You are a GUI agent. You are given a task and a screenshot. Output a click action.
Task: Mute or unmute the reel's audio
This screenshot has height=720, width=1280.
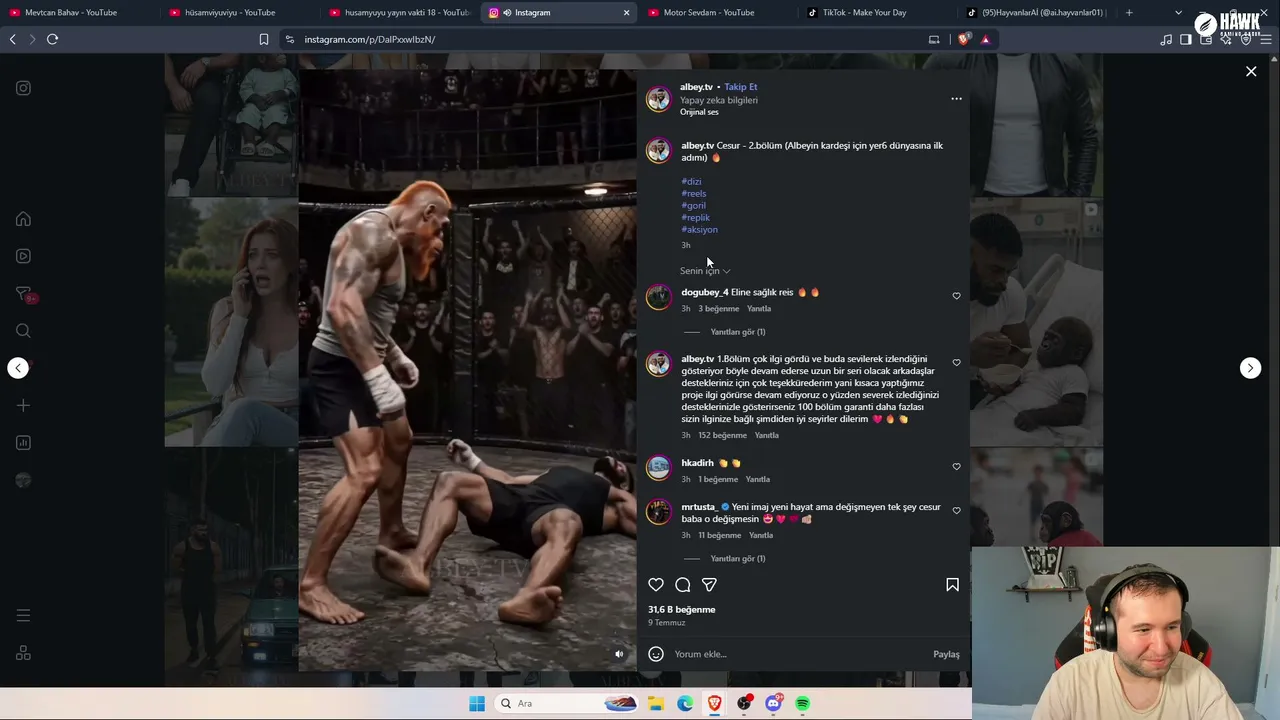619,654
